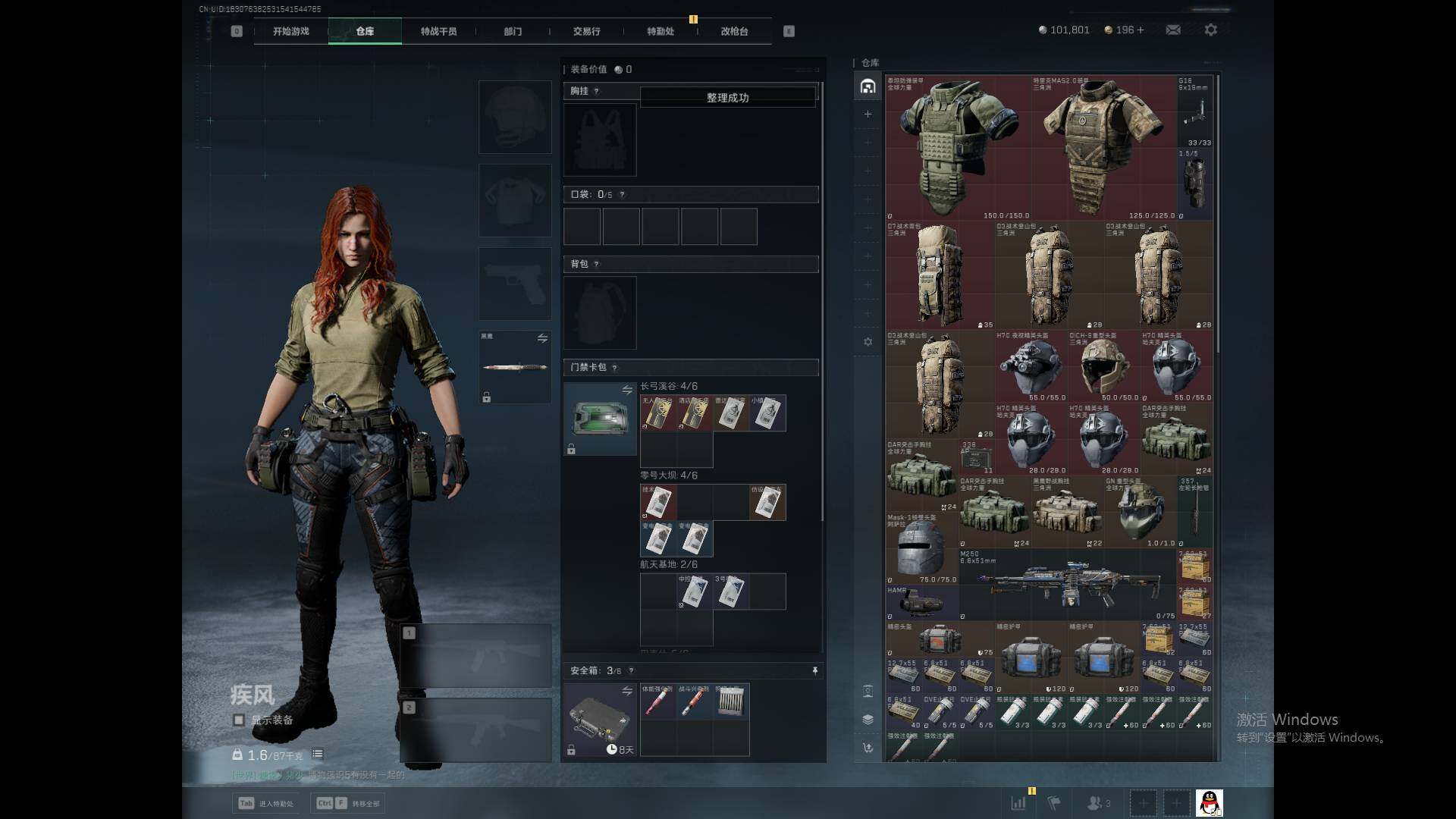Click the pin icon on 安全箱 header

coord(814,670)
